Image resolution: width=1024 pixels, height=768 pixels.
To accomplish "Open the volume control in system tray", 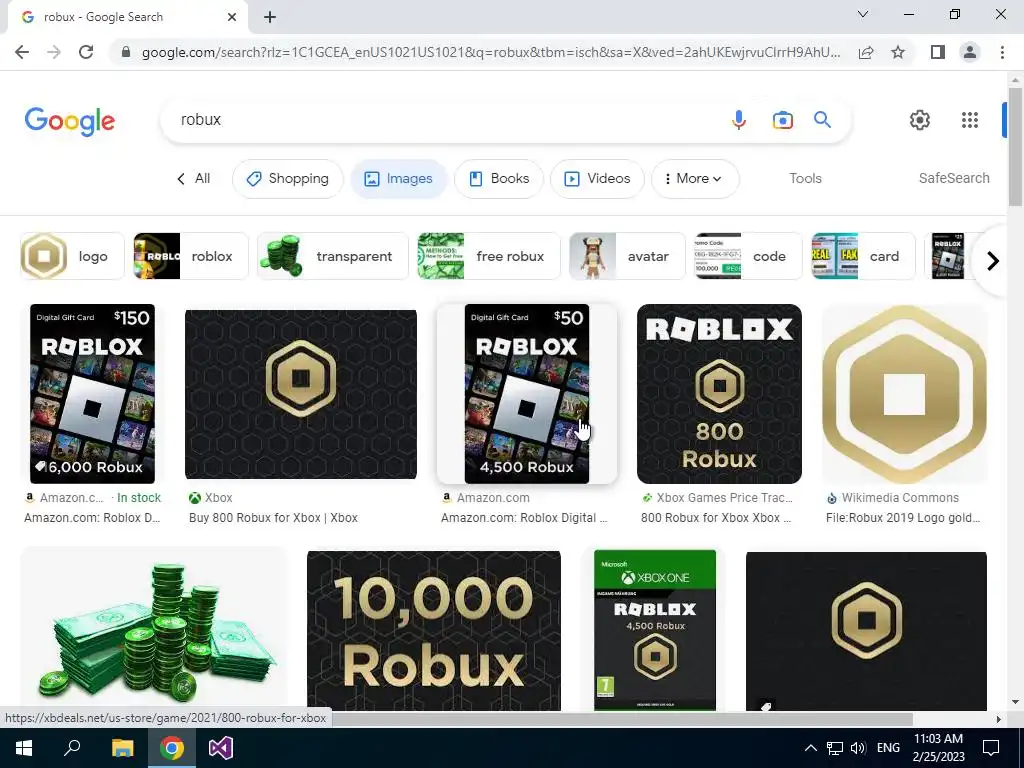I will point(858,748).
